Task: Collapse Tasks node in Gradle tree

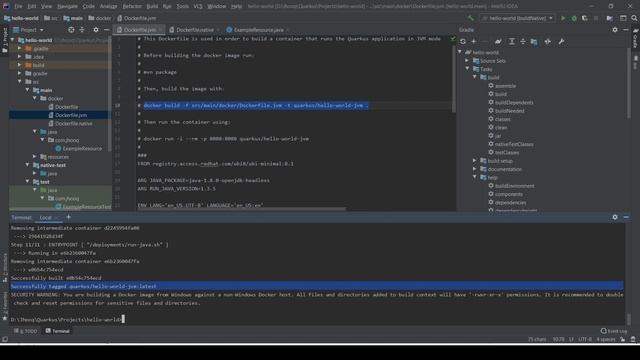Action: click(467, 69)
